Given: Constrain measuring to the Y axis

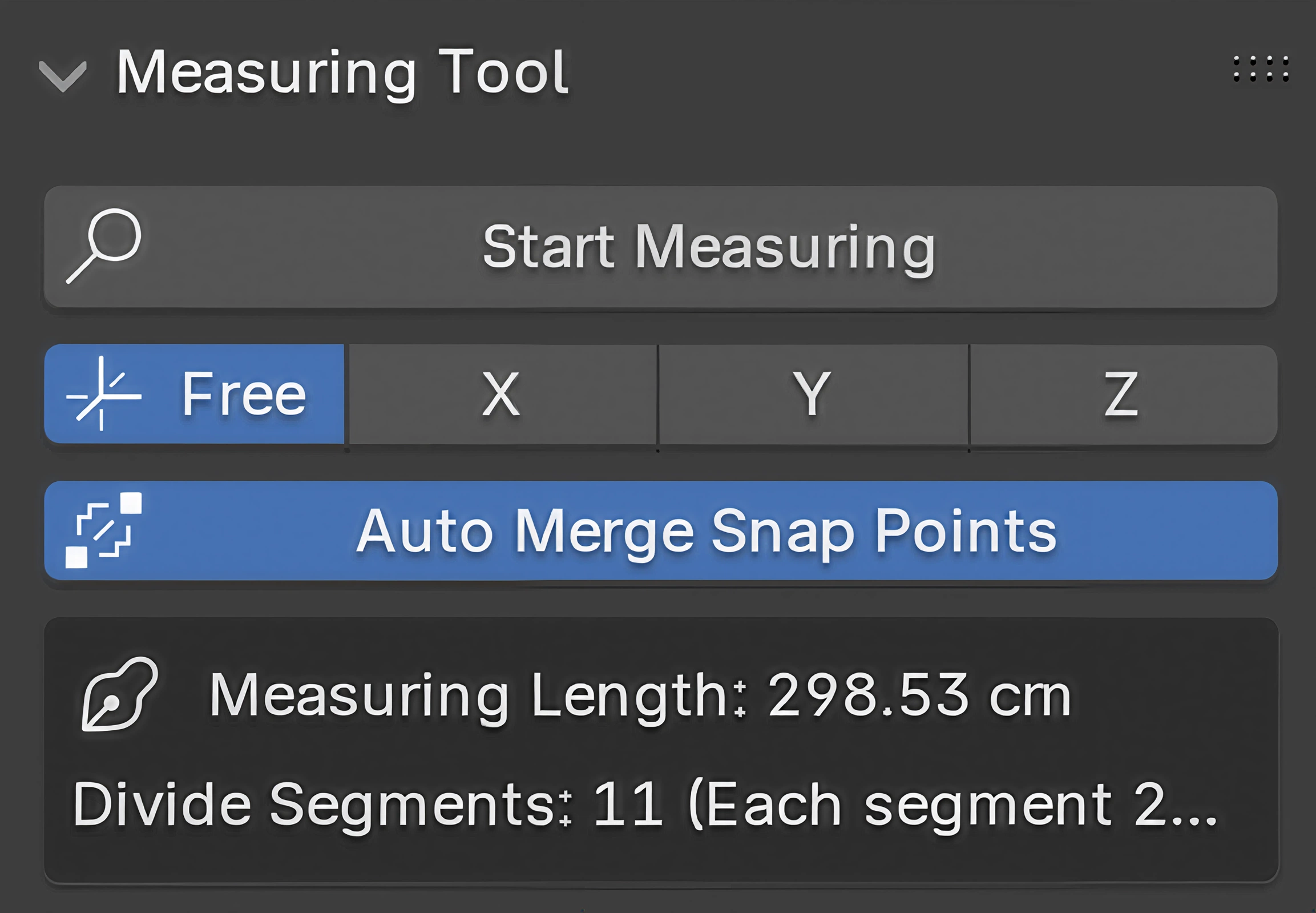Looking at the screenshot, I should (x=813, y=394).
